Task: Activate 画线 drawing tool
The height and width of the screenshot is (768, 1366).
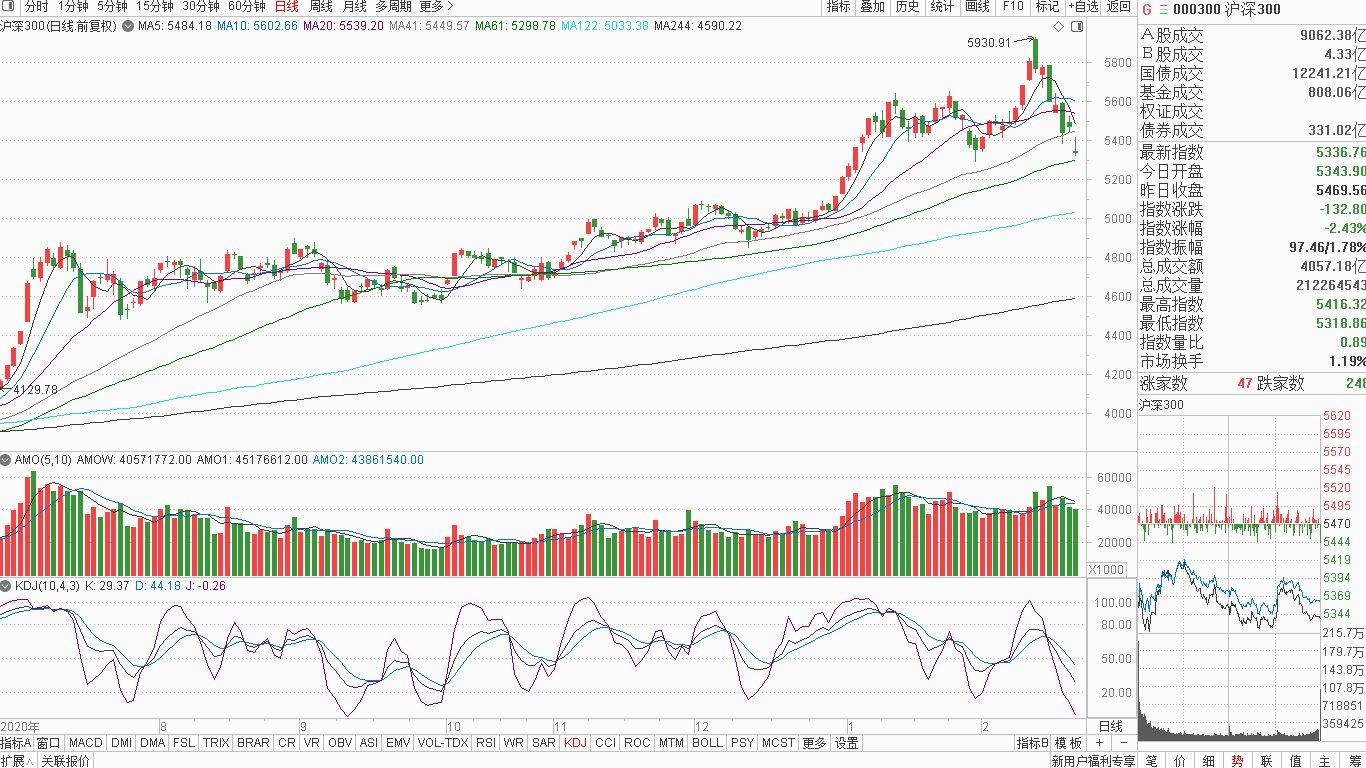Action: [977, 7]
